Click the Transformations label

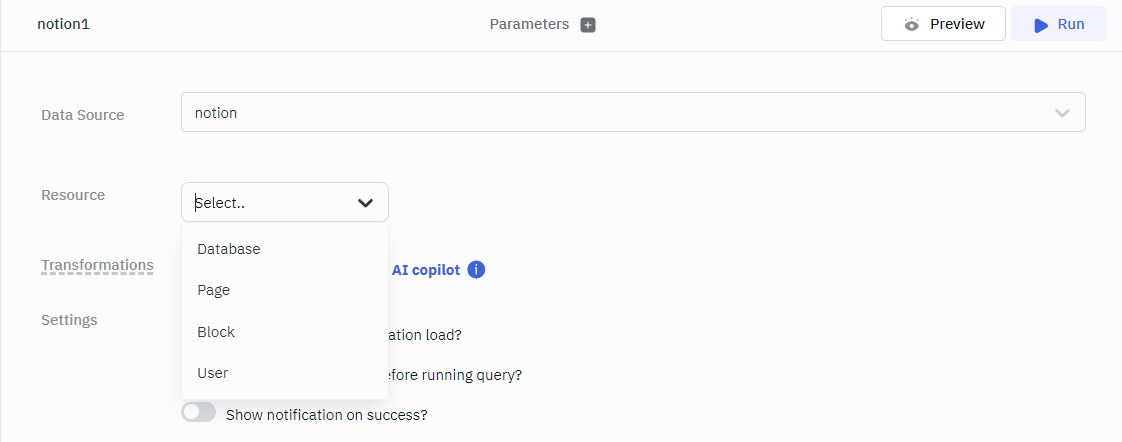(x=97, y=265)
